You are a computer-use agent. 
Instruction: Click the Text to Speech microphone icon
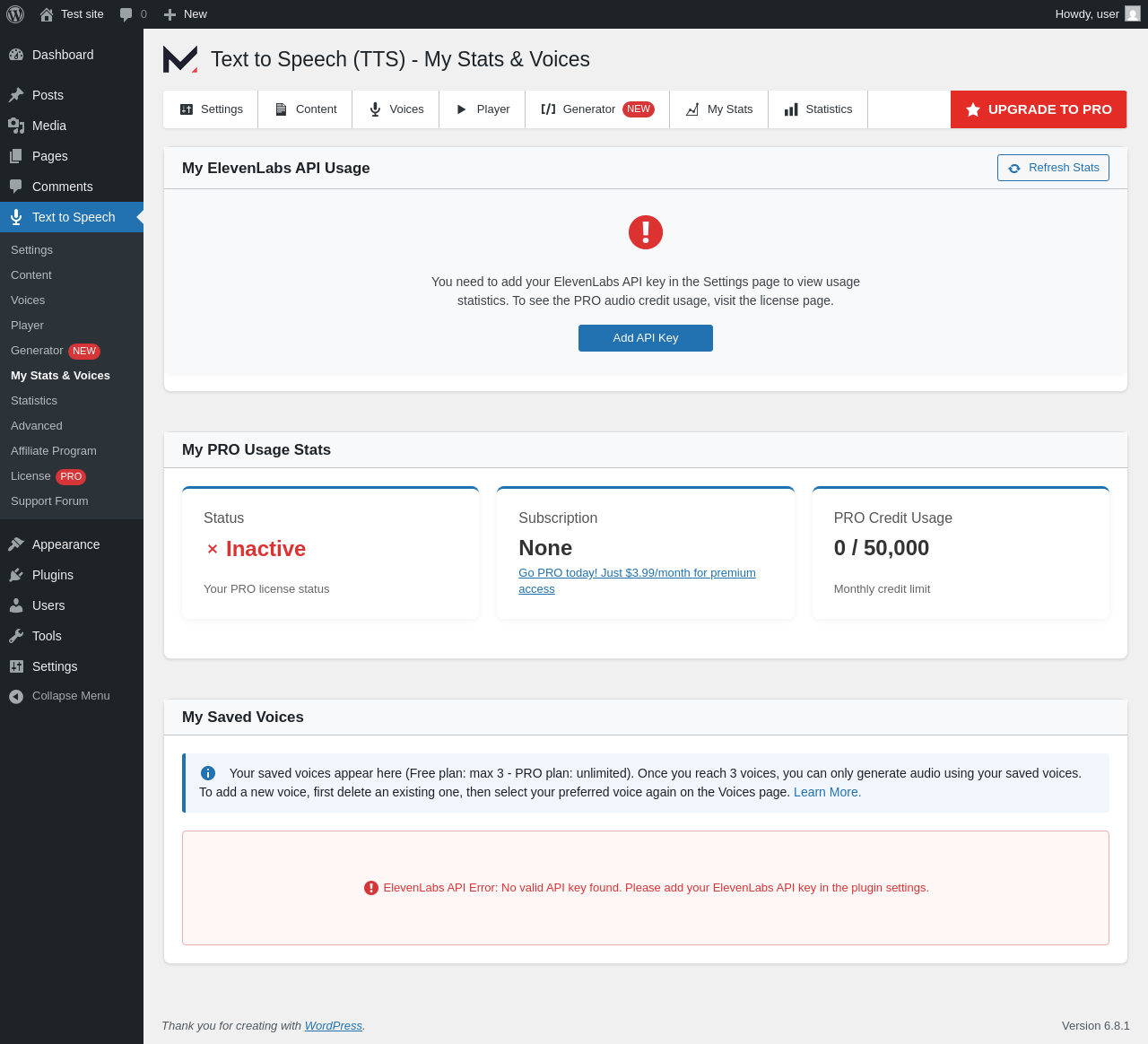(x=16, y=217)
